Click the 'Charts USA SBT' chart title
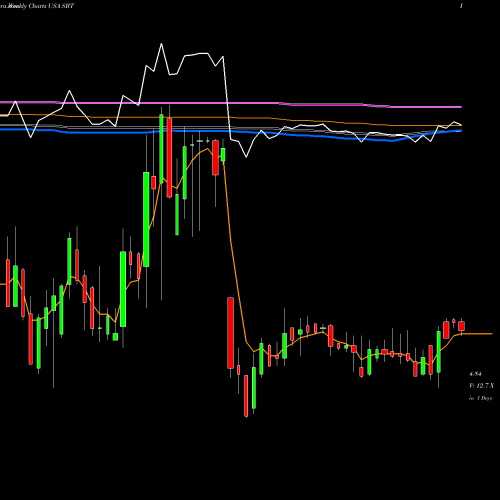Screen dimensions: 500x500 click(x=51, y=6)
